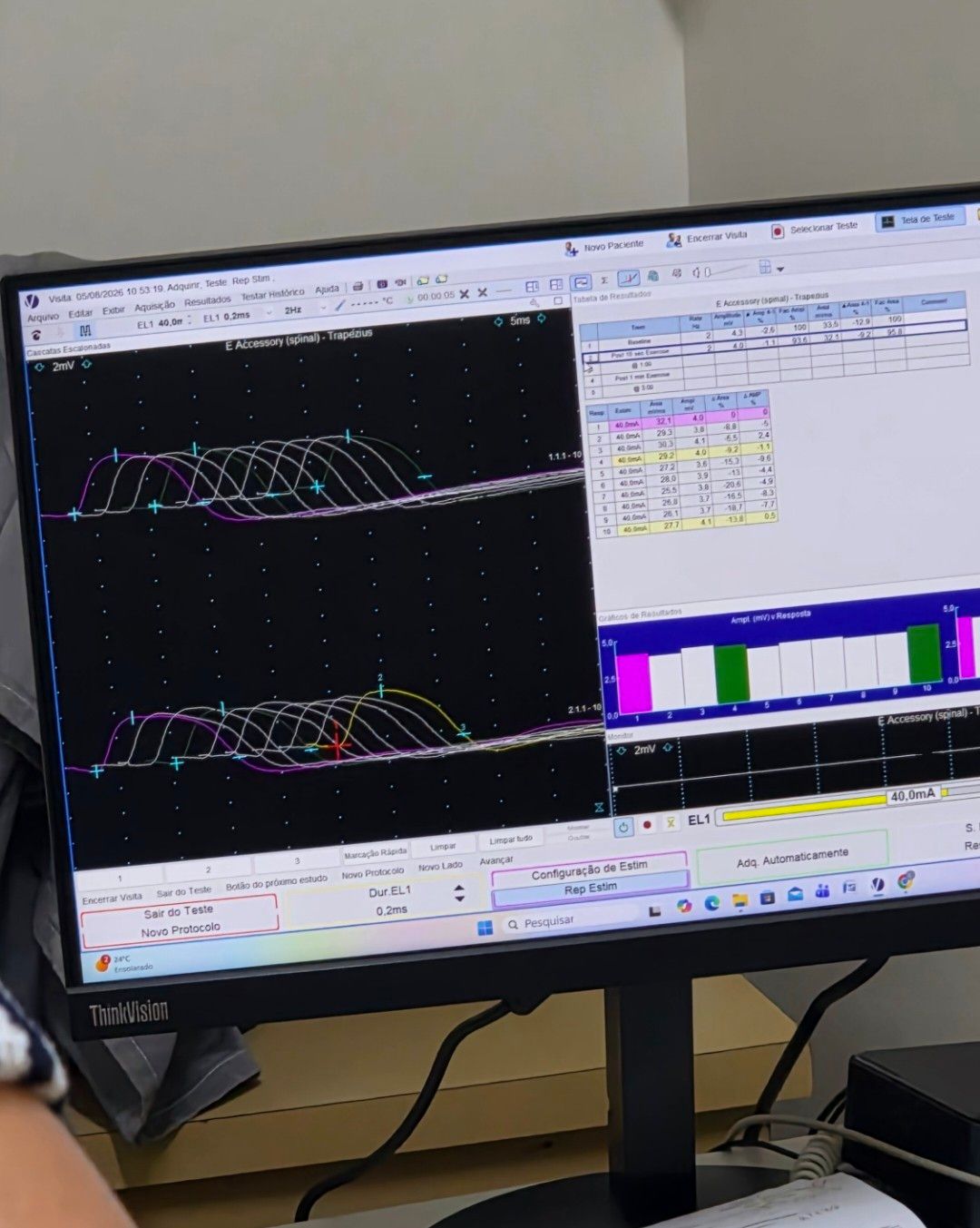Click the speaker volume icon
980x1228 pixels.
pos(695,272)
